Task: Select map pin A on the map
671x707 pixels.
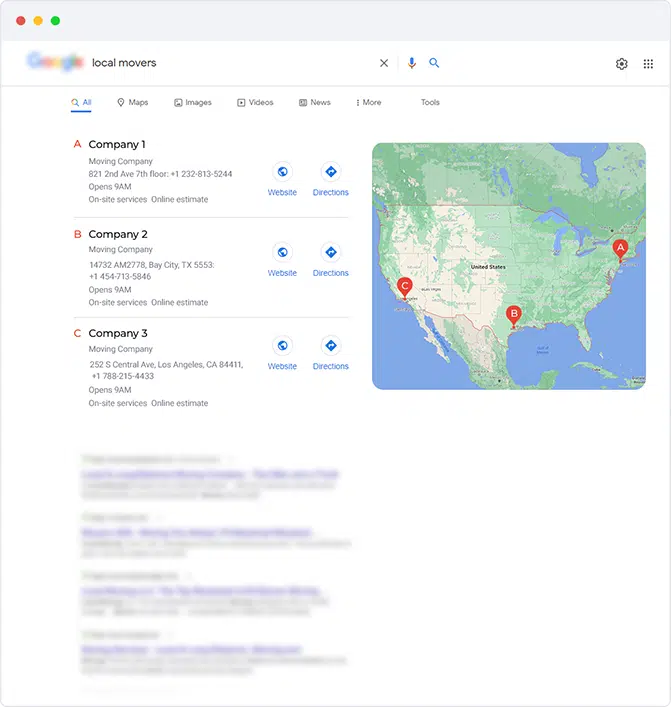Action: point(619,249)
